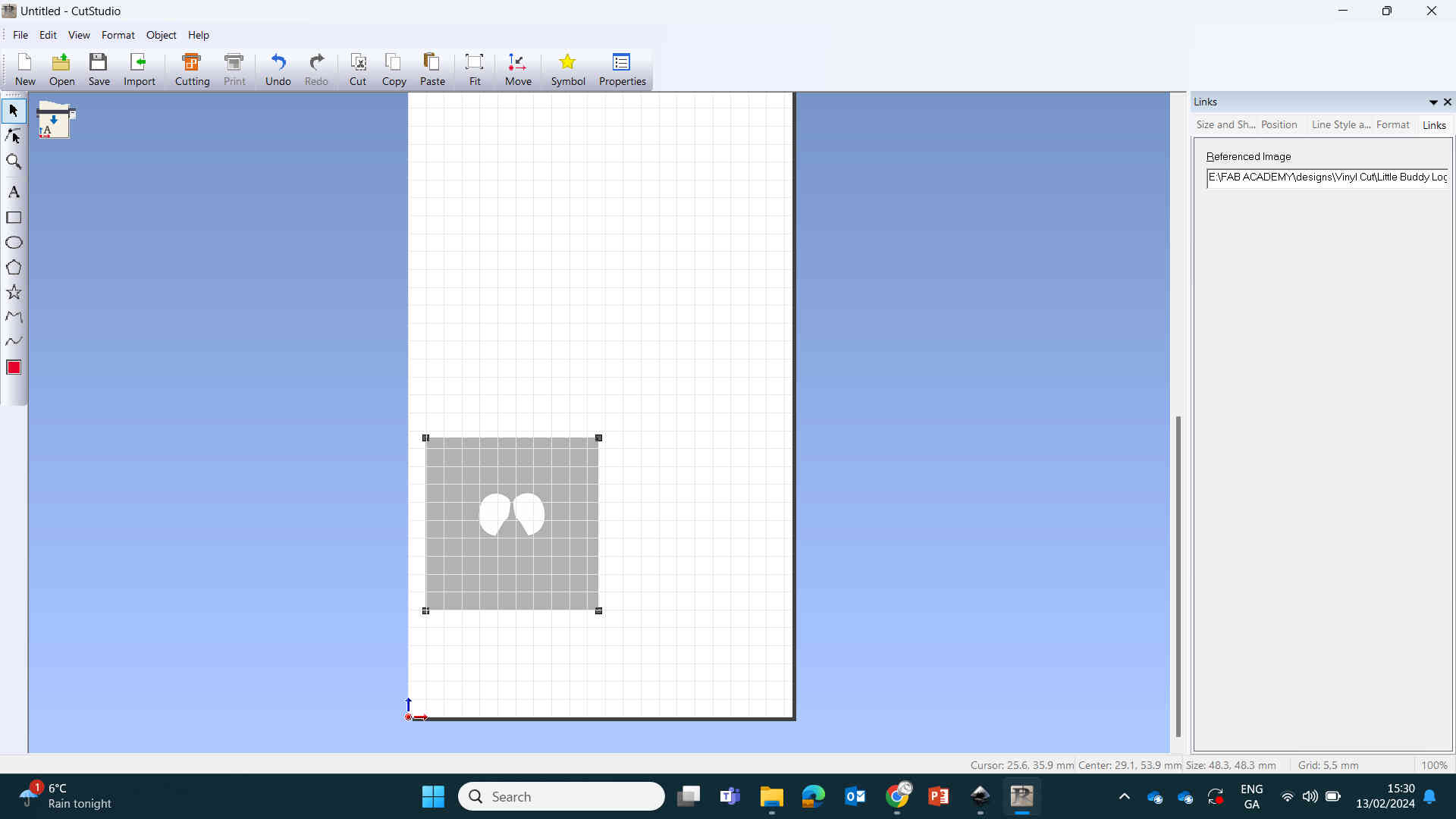Import an image with Import button
Viewport: 1456px width, 819px height.
pos(139,70)
